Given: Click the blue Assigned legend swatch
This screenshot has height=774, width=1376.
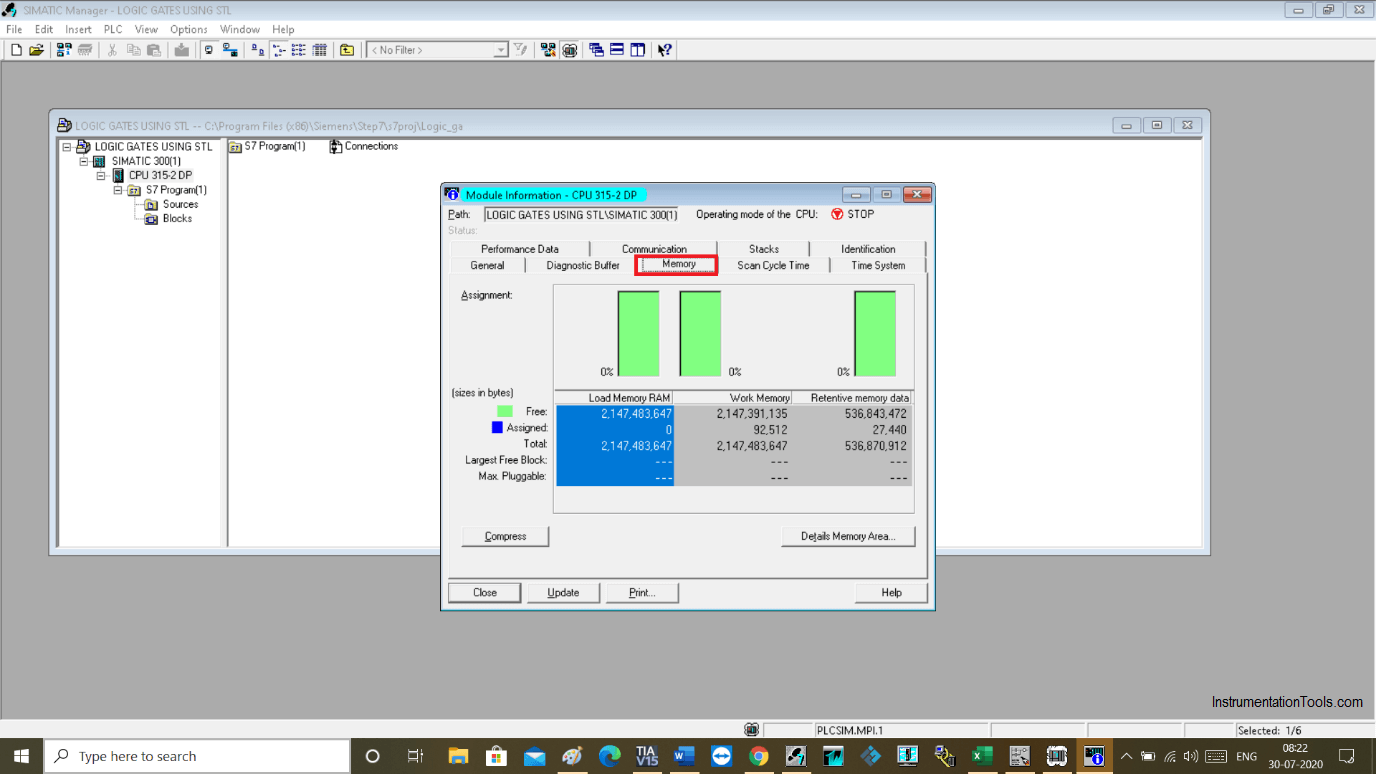Looking at the screenshot, I should (497, 427).
